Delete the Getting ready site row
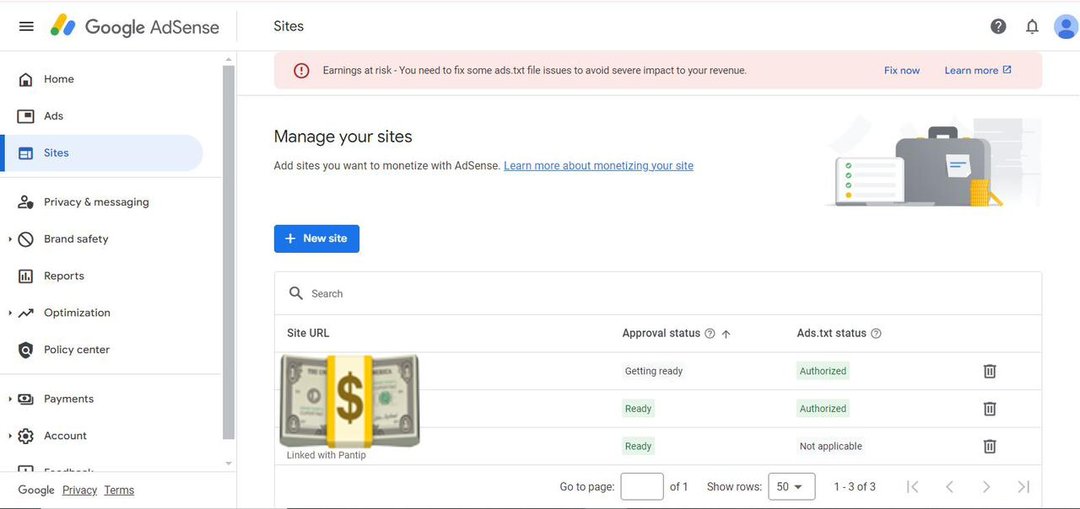Image resolution: width=1080 pixels, height=509 pixels. (x=989, y=371)
